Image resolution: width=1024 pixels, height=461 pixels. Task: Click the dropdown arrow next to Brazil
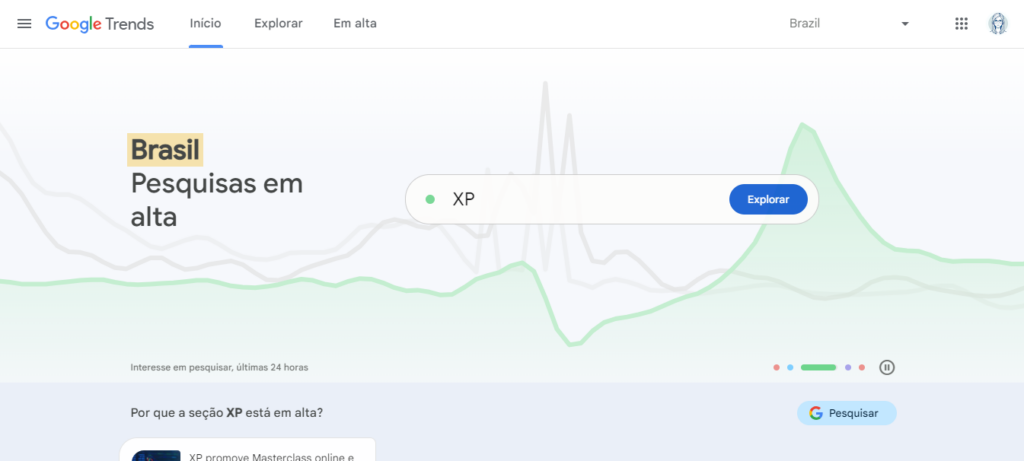(905, 24)
